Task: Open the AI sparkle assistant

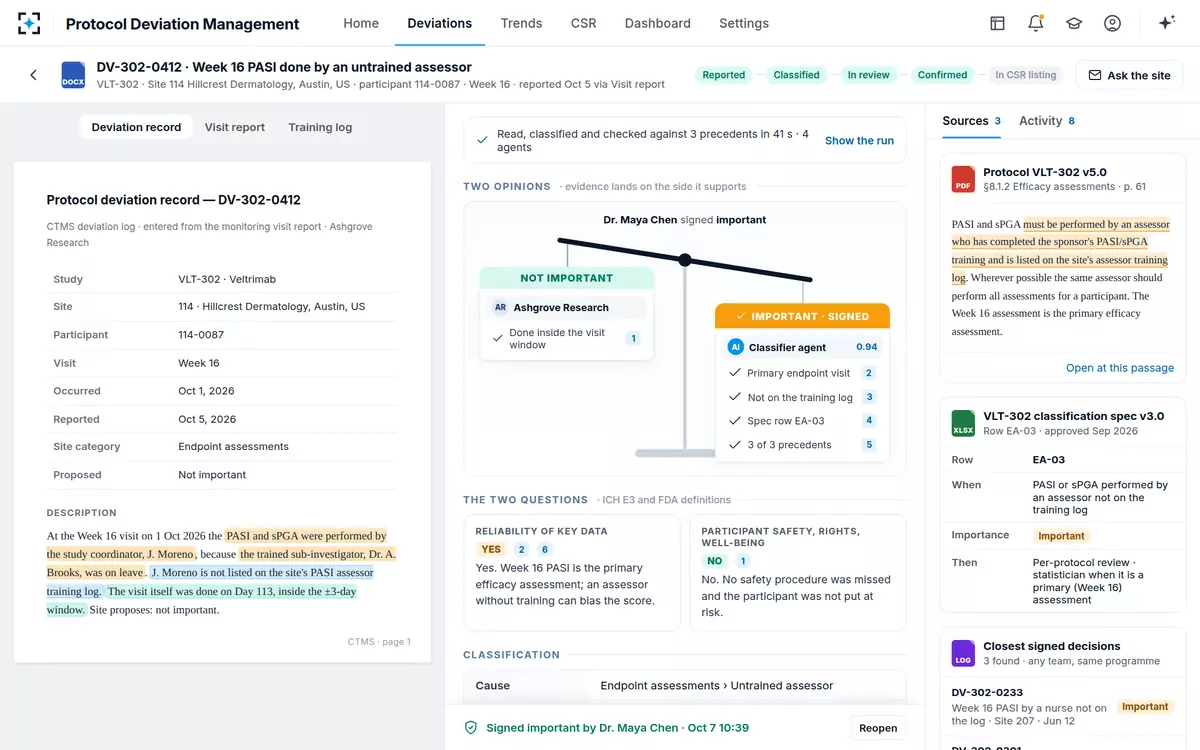Action: tap(1166, 23)
